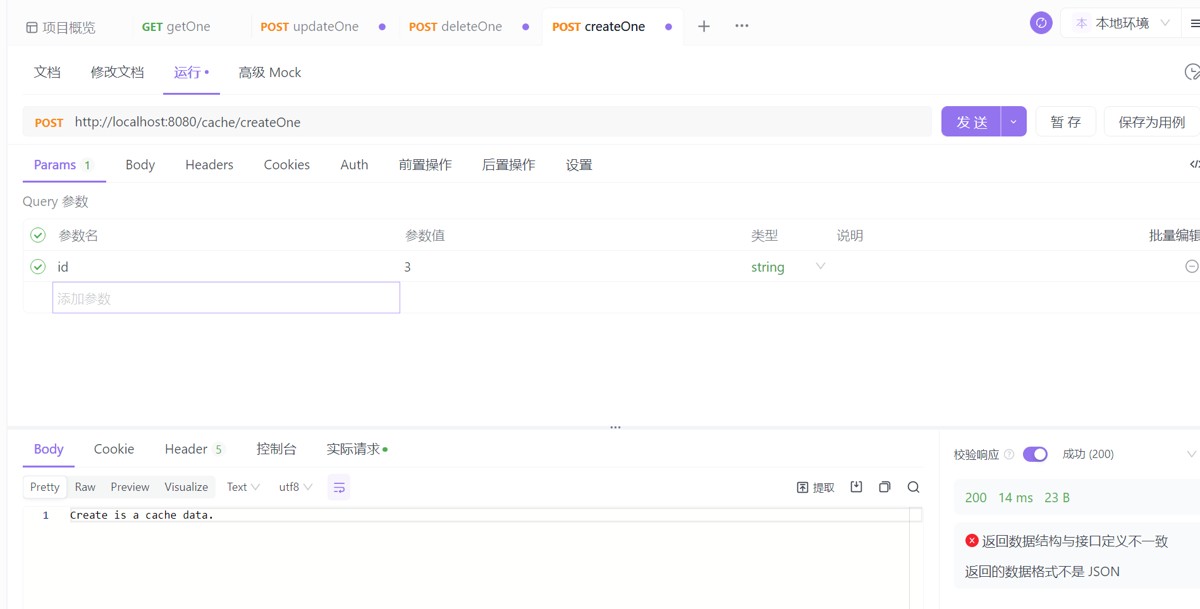Toggle the 校验响应 switch

tap(1035, 454)
